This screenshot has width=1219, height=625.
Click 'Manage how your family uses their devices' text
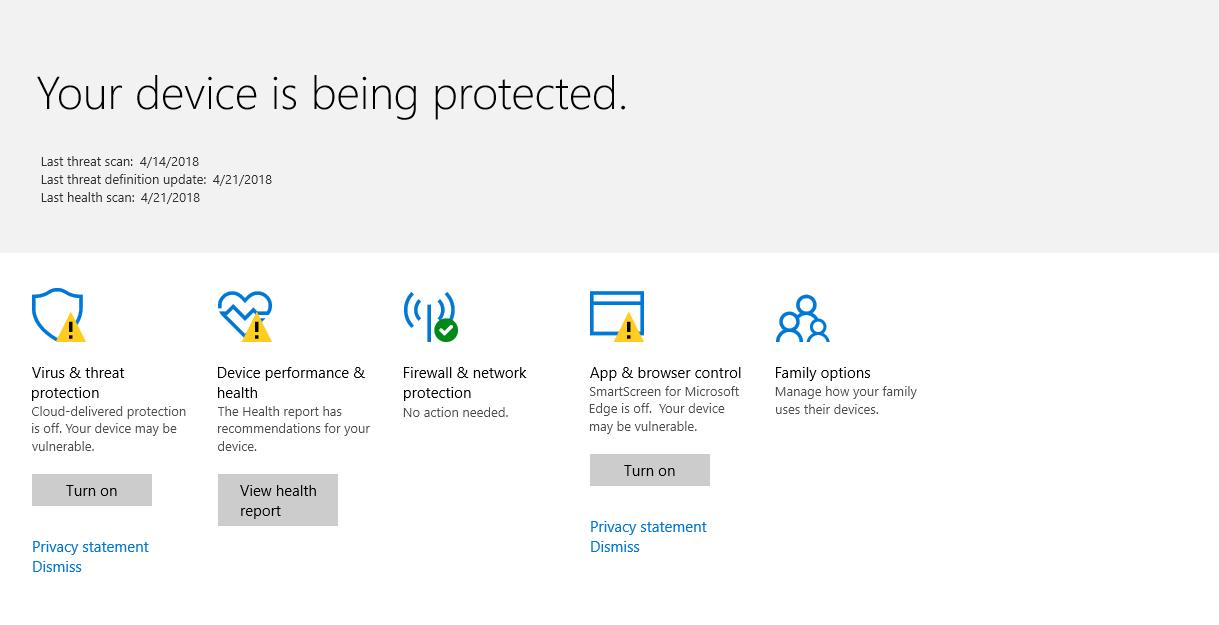pyautogui.click(x=846, y=401)
